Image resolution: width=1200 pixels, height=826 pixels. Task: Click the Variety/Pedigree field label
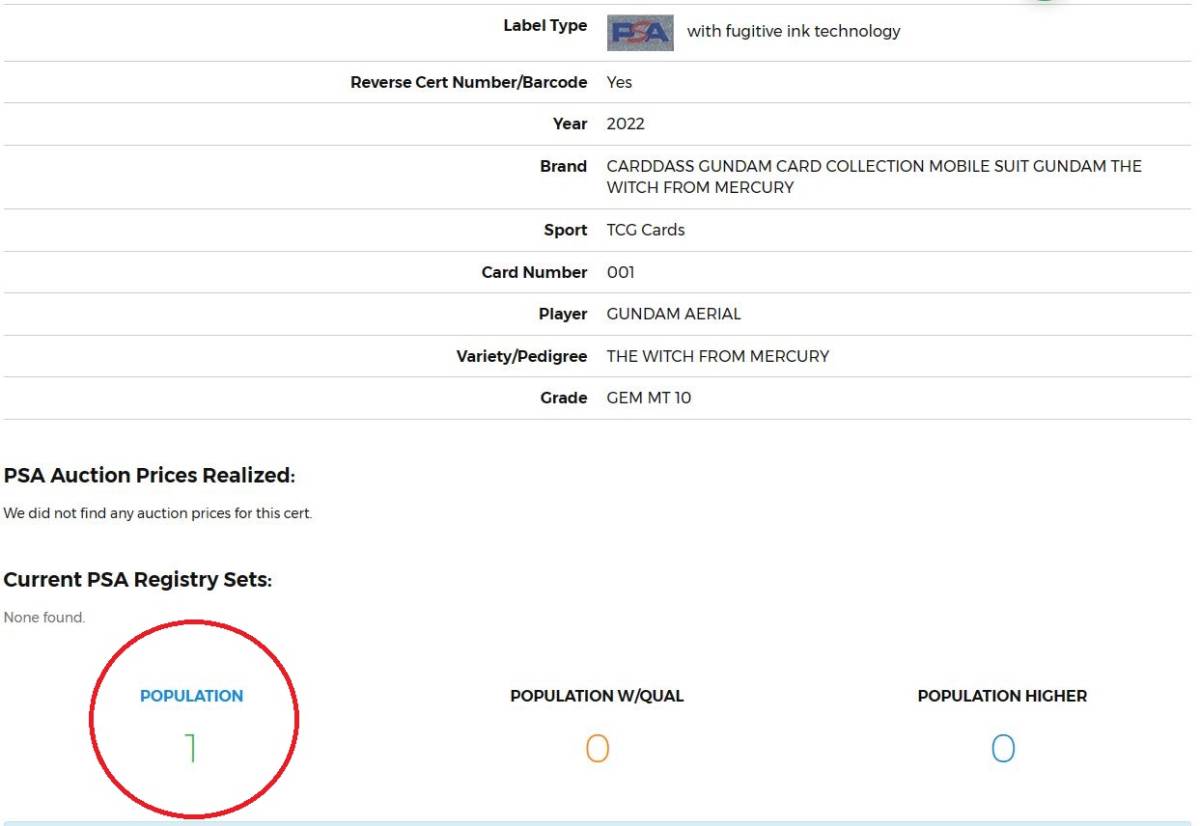point(522,356)
